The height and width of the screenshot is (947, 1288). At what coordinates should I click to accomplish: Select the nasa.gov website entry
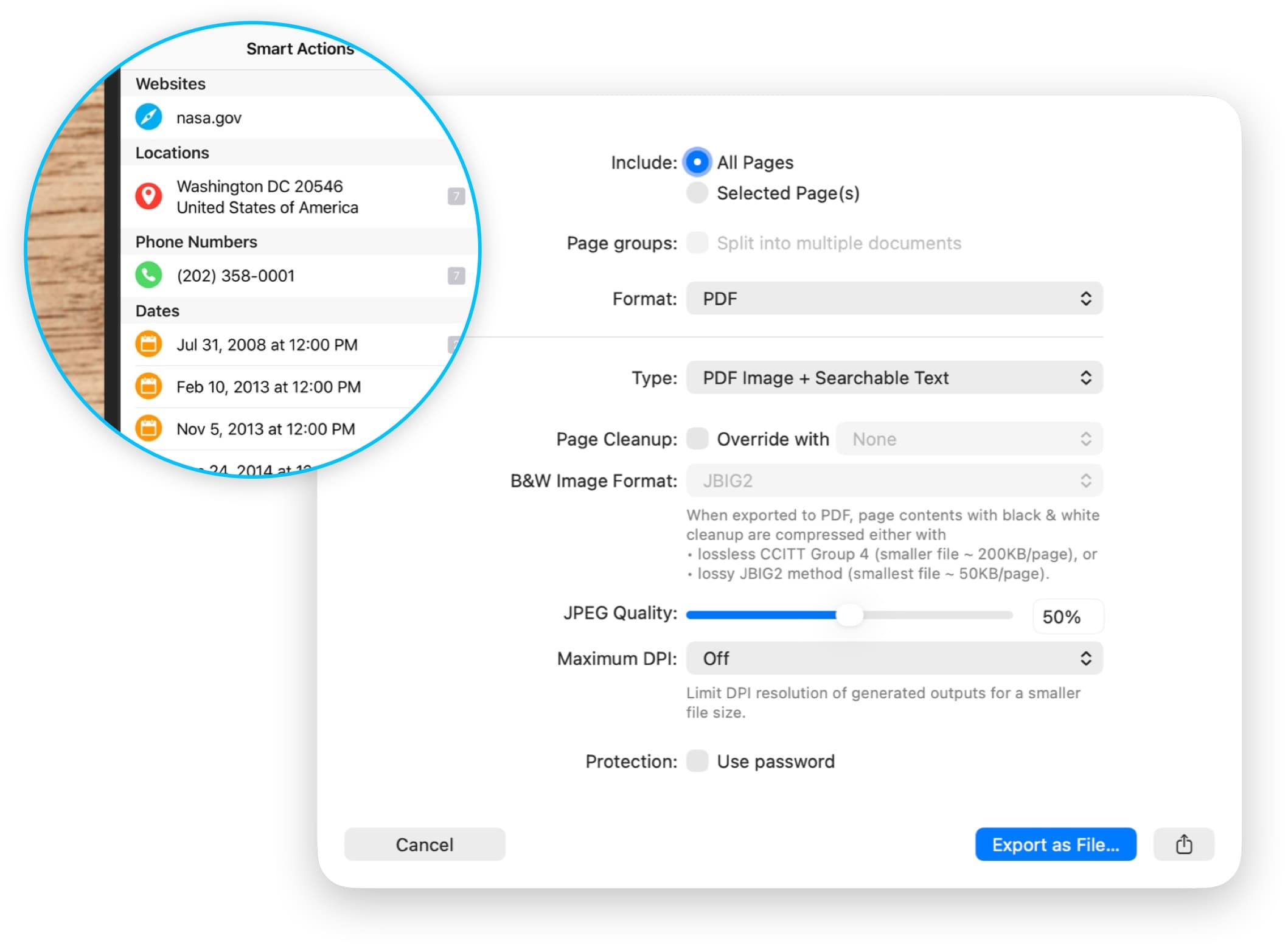pos(209,117)
